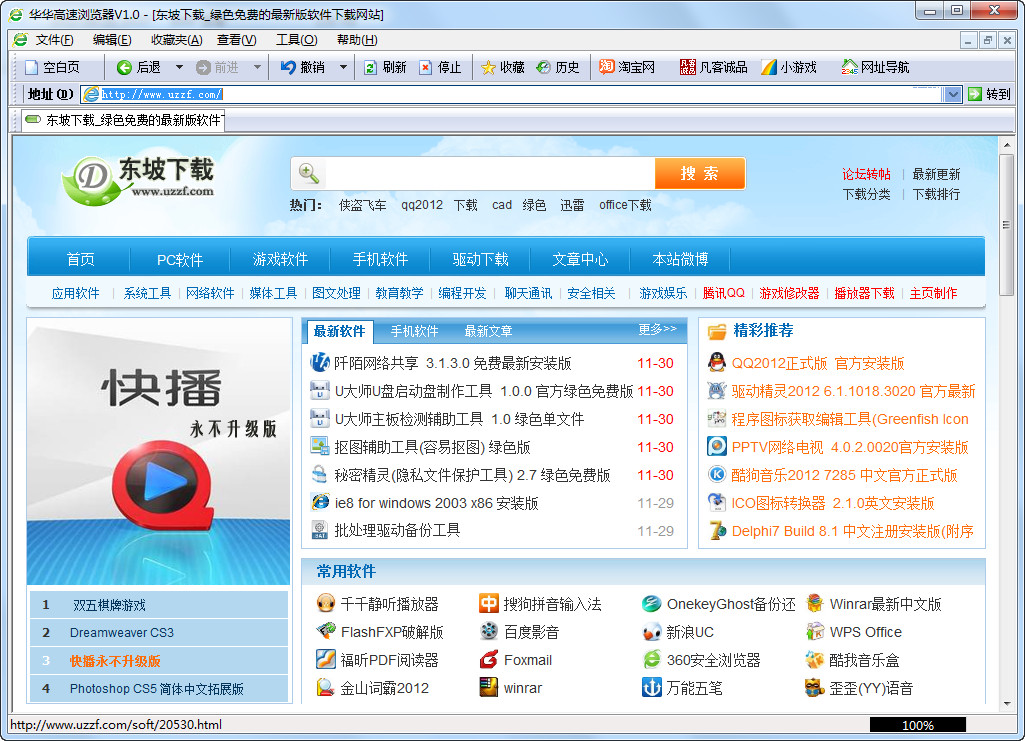Open the 收藏夹(A) menu
Screen dimensions: 1025x741
click(x=176, y=41)
